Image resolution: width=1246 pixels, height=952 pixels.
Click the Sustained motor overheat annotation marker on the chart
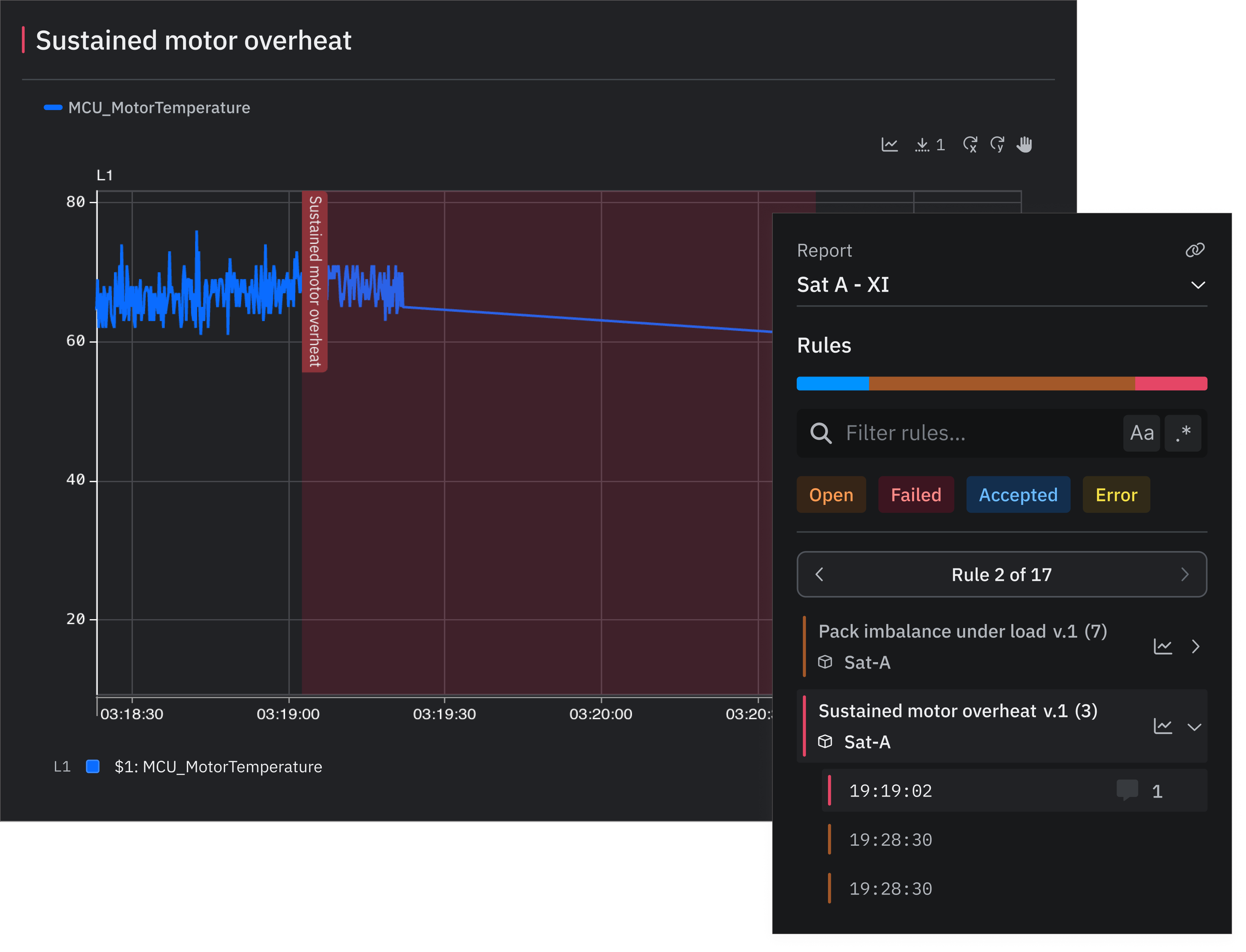tap(315, 281)
